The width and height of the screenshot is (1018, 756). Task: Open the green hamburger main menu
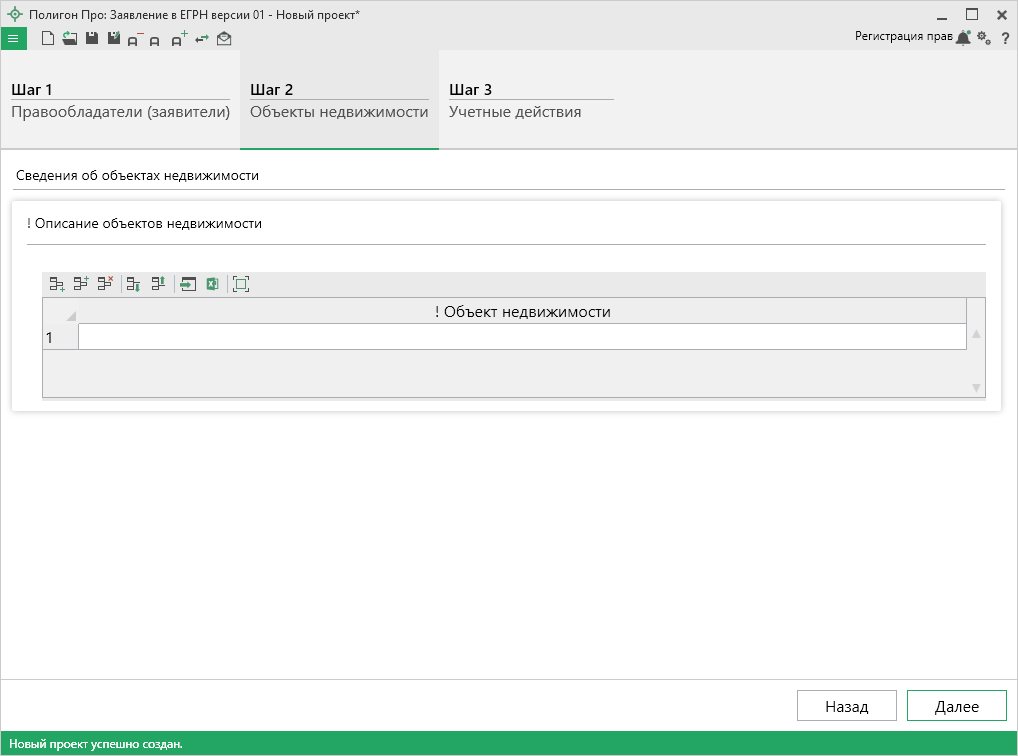(x=13, y=39)
